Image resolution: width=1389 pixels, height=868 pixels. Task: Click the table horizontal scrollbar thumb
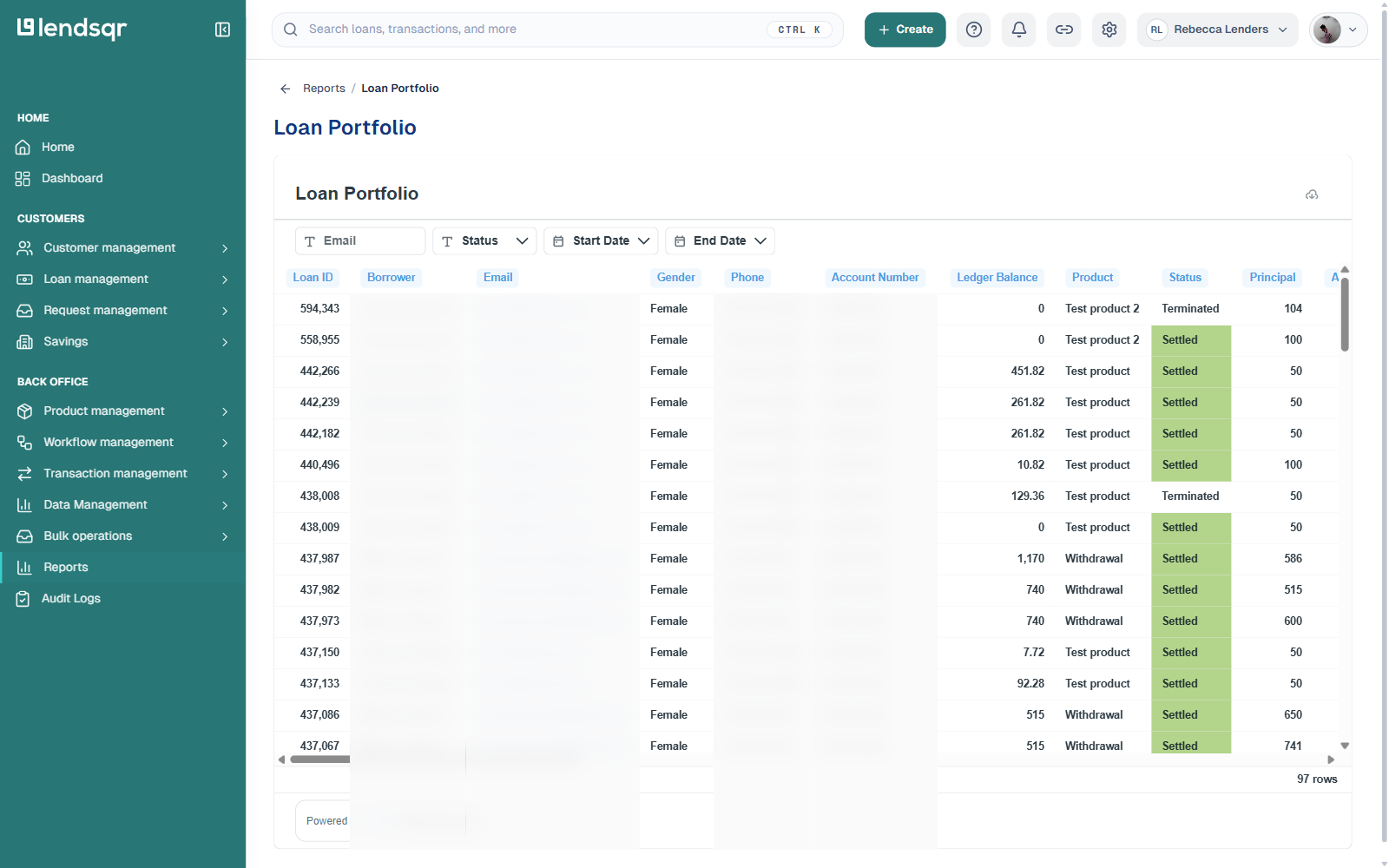pos(319,759)
